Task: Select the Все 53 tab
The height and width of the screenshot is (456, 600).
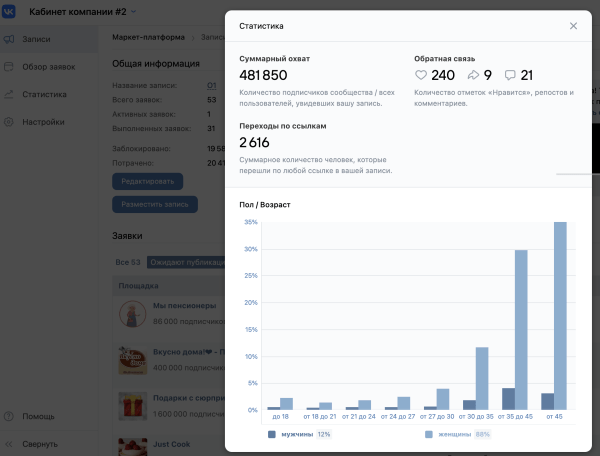Action: pos(128,262)
